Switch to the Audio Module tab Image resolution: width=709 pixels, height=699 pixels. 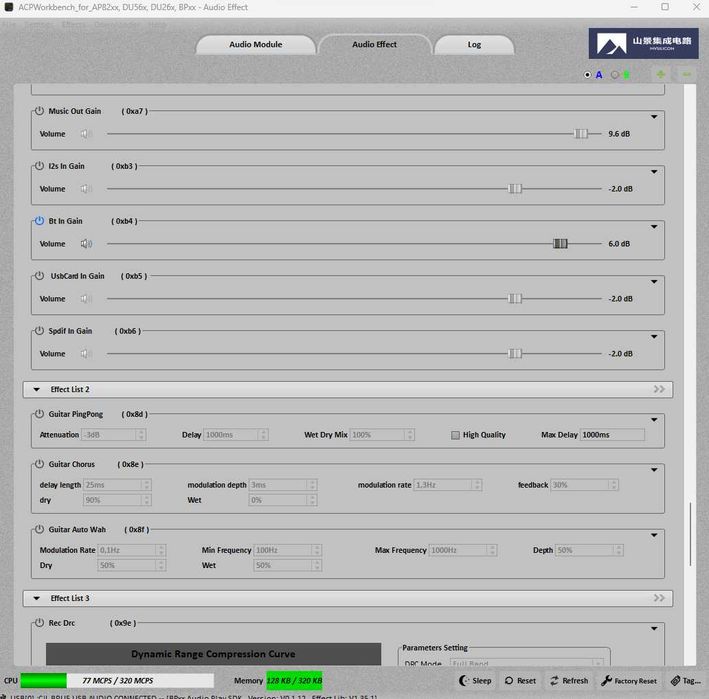click(x=255, y=45)
